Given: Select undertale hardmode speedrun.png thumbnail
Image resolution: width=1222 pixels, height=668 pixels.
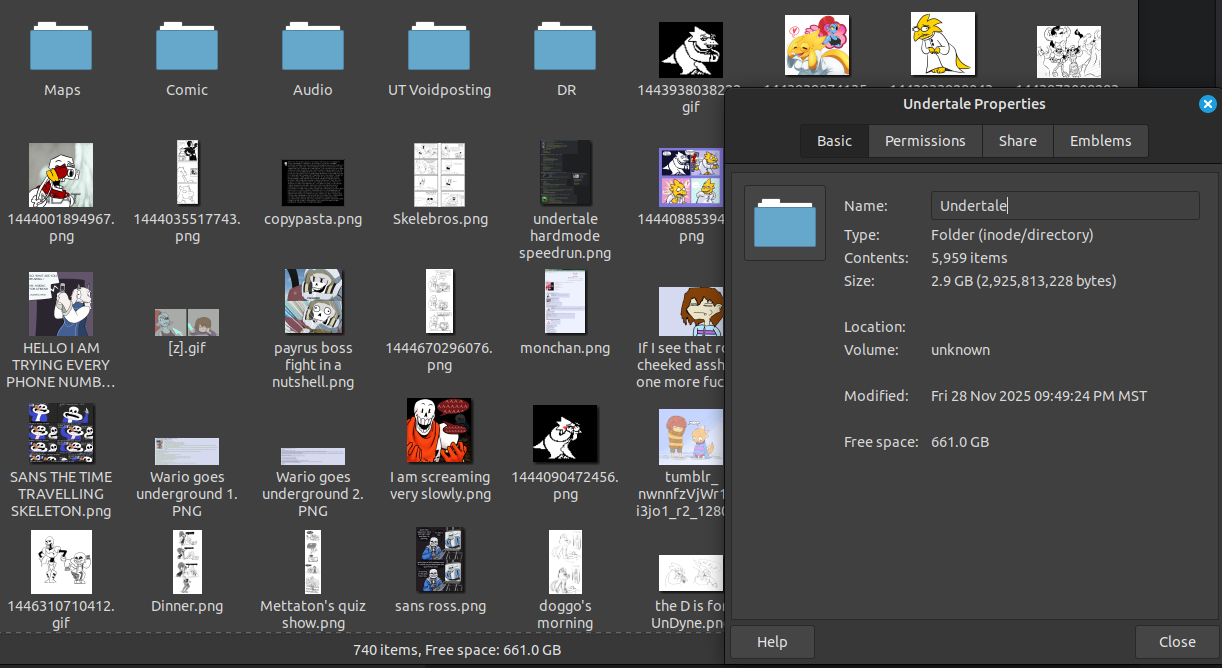Looking at the screenshot, I should click(565, 173).
